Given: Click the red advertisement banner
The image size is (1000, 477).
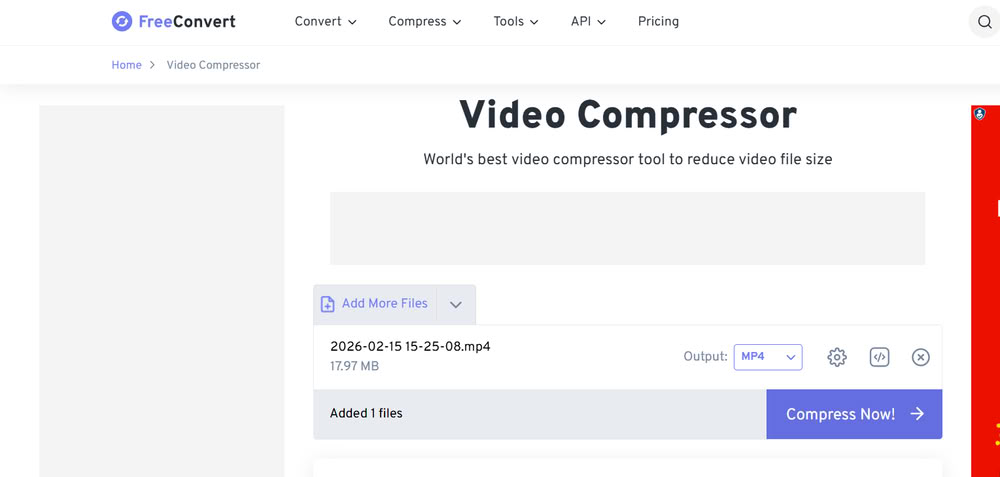Looking at the screenshot, I should 986,300.
